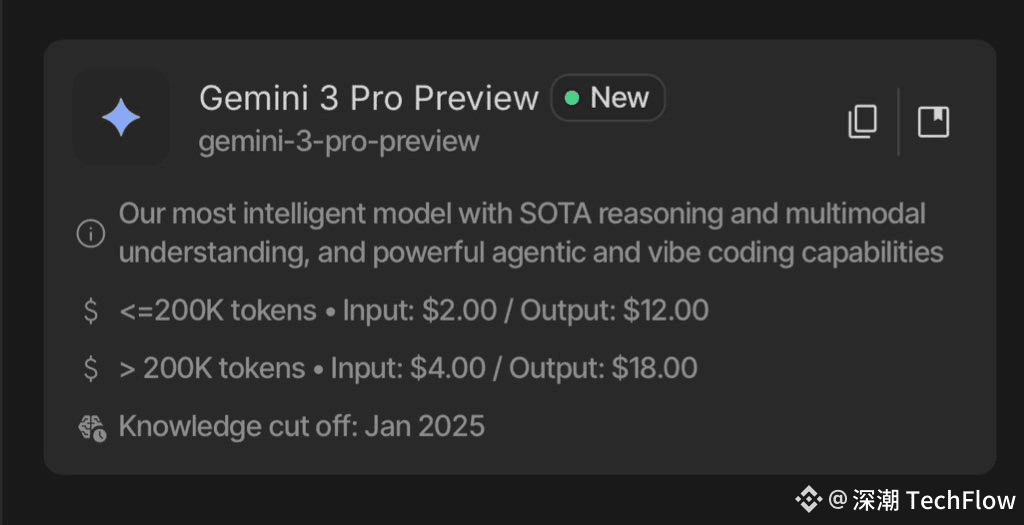This screenshot has width=1024, height=525.
Task: Click the "Knowledge cut off: Jan 2025" text
Action: (301, 427)
